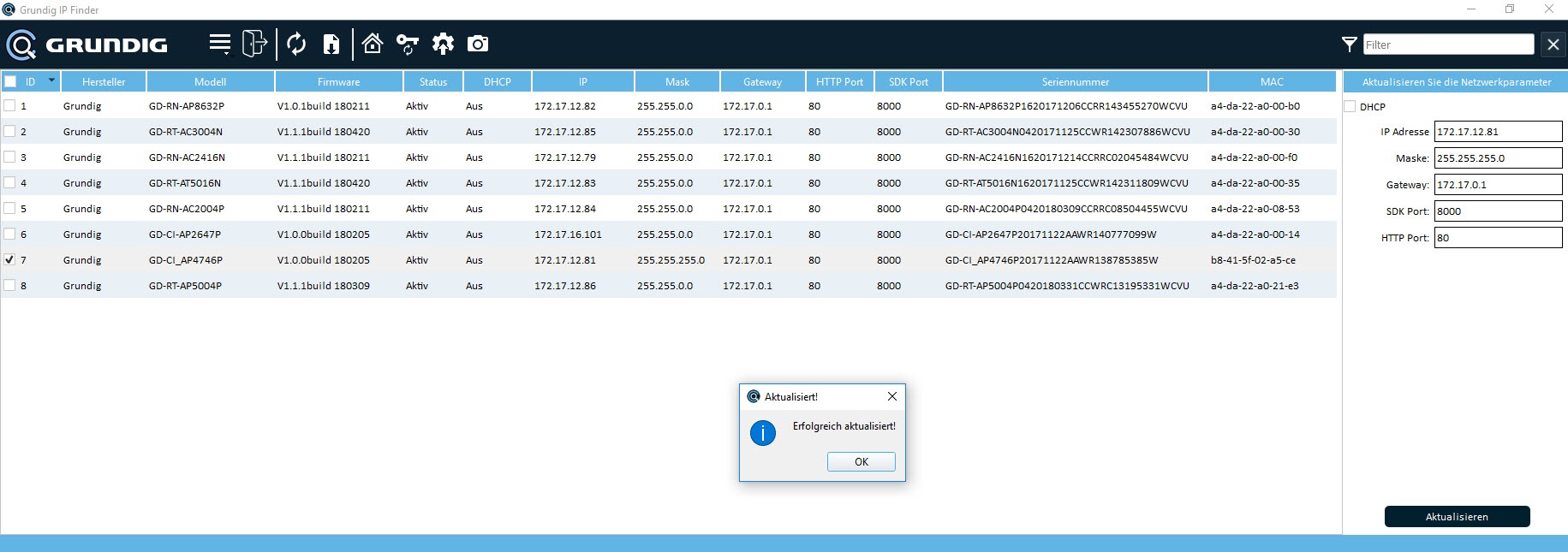Click into the Filter search field
Screen dimensions: 1568x552
(1447, 45)
